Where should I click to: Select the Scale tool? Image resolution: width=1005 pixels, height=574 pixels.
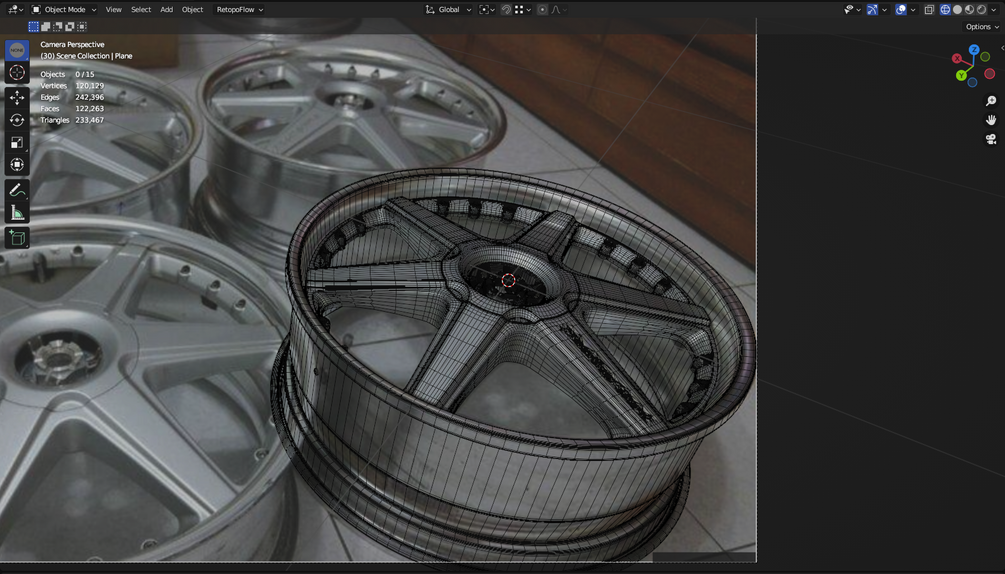click(17, 142)
